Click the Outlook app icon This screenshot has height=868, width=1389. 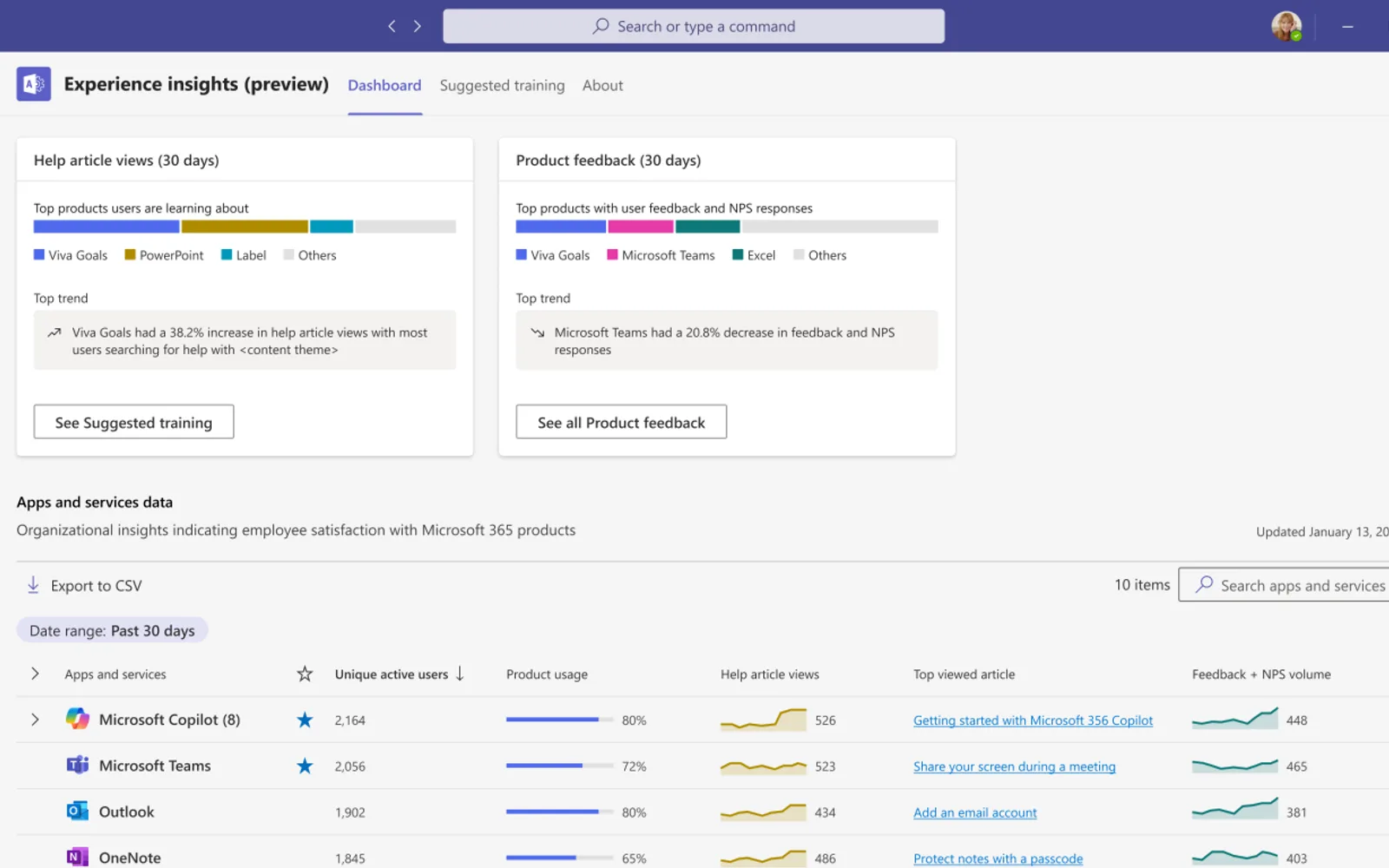point(77,811)
